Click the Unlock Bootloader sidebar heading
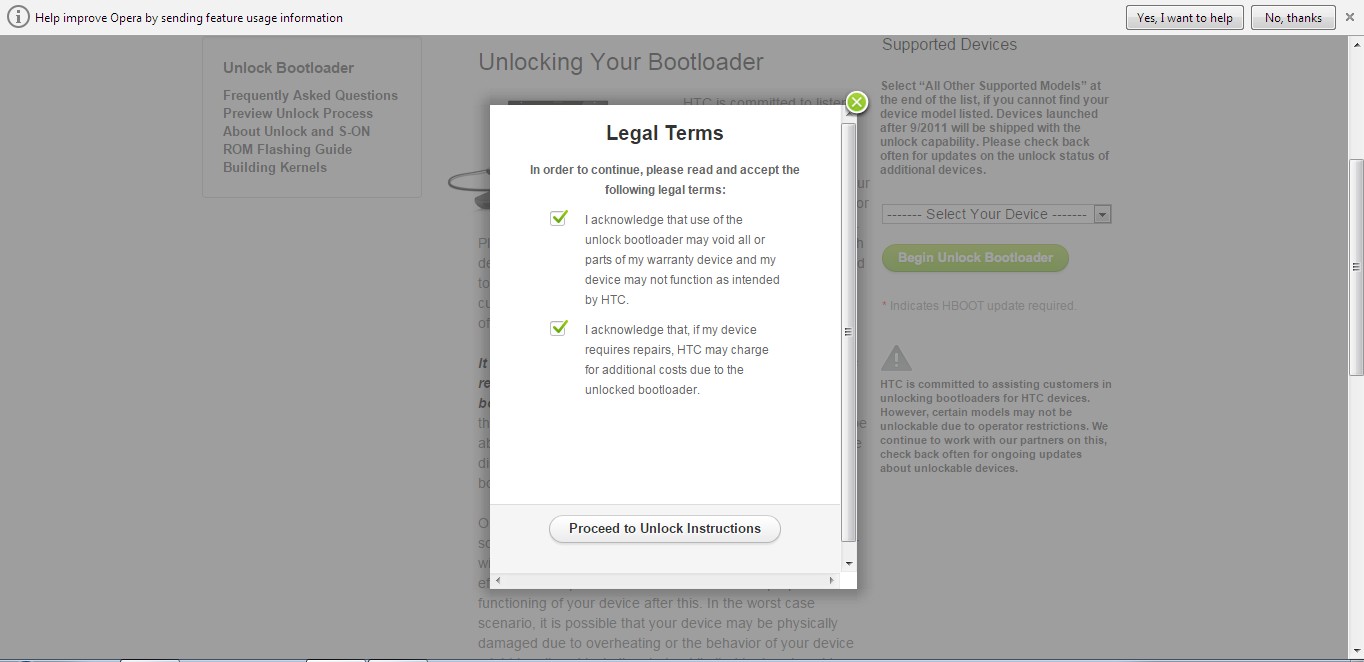The image size is (1364, 662). 288,68
